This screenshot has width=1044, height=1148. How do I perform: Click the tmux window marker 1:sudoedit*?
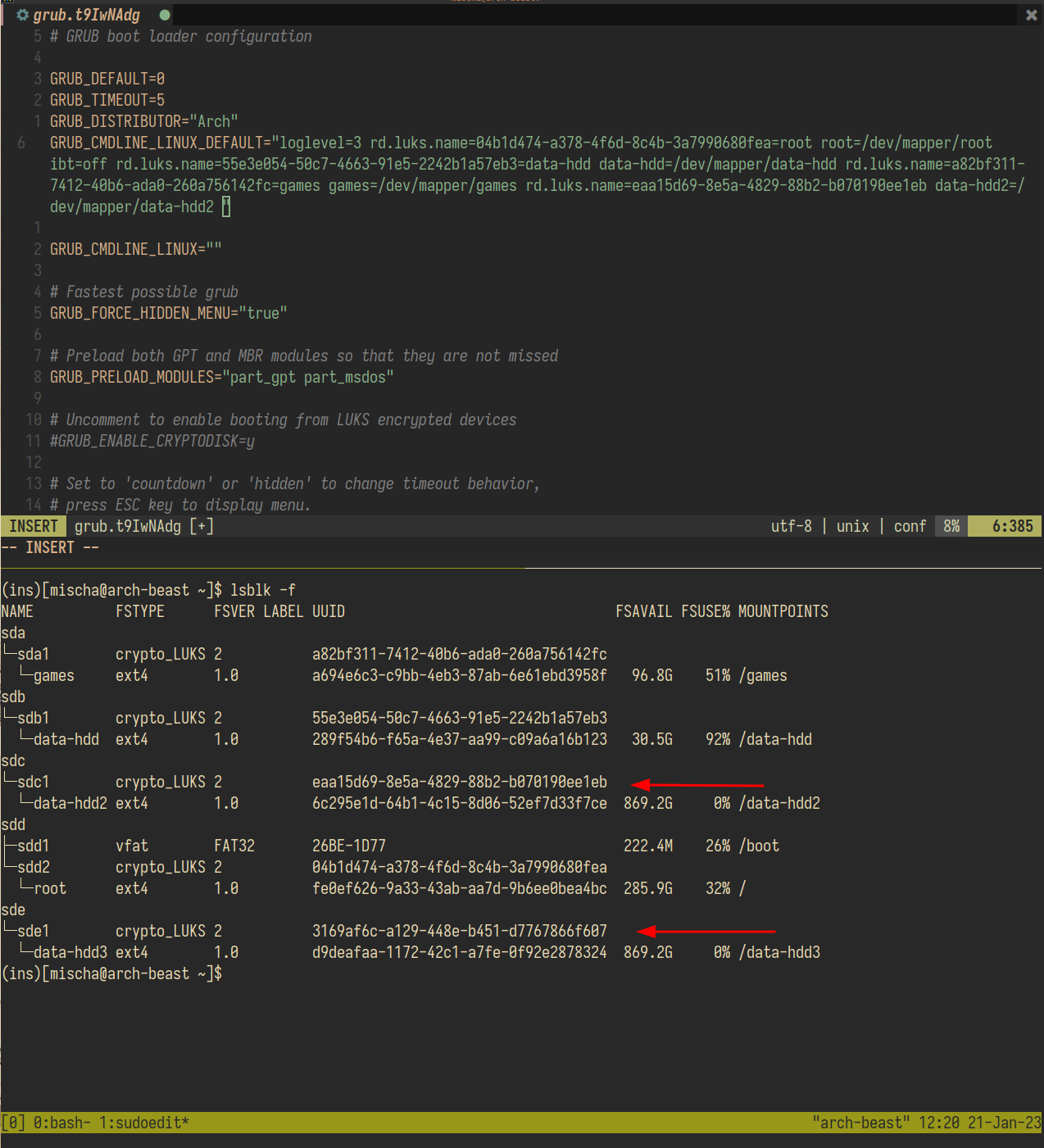click(145, 1122)
